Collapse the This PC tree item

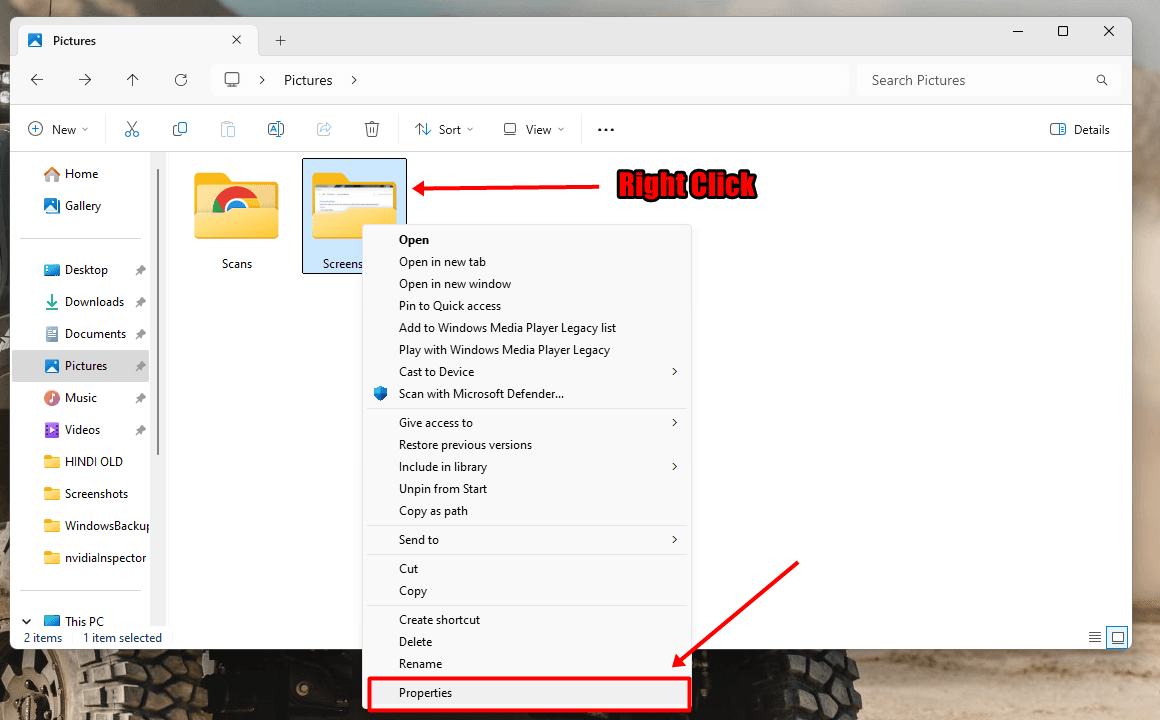[26, 621]
